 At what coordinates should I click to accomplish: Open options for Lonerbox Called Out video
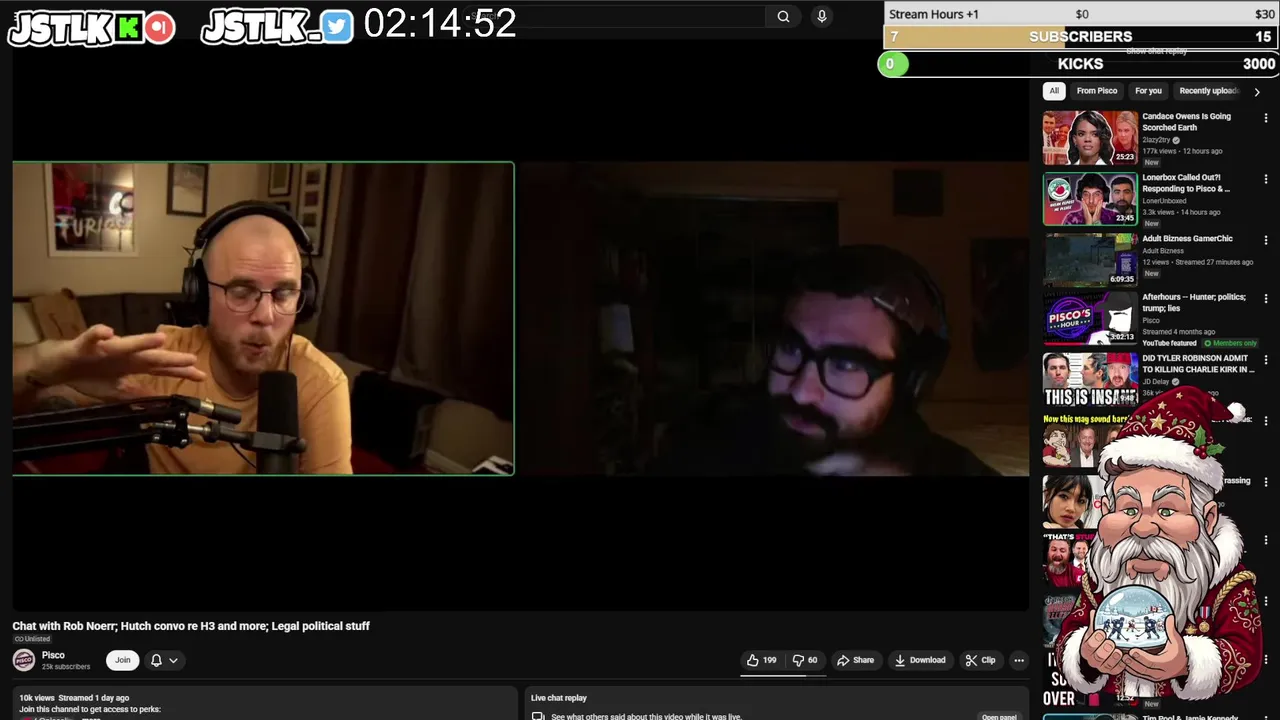pyautogui.click(x=1266, y=179)
